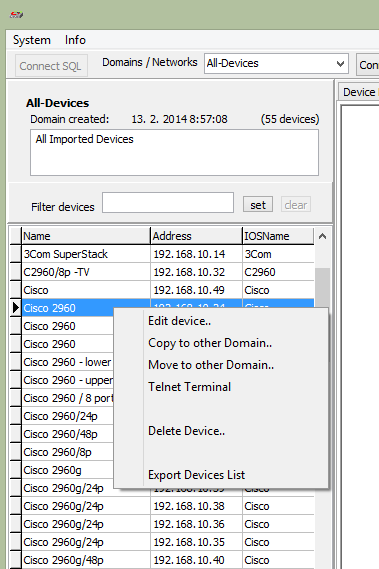Click the application icon in title bar

pos(16,15)
